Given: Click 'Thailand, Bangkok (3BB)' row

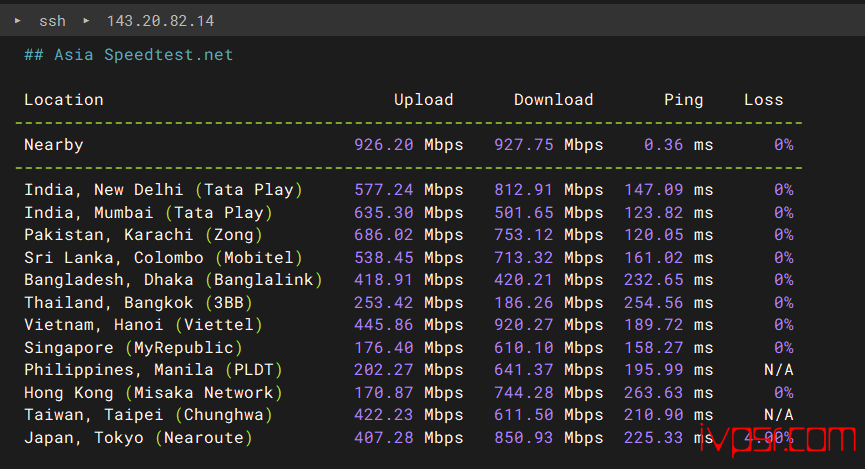Looking at the screenshot, I should 138,303.
